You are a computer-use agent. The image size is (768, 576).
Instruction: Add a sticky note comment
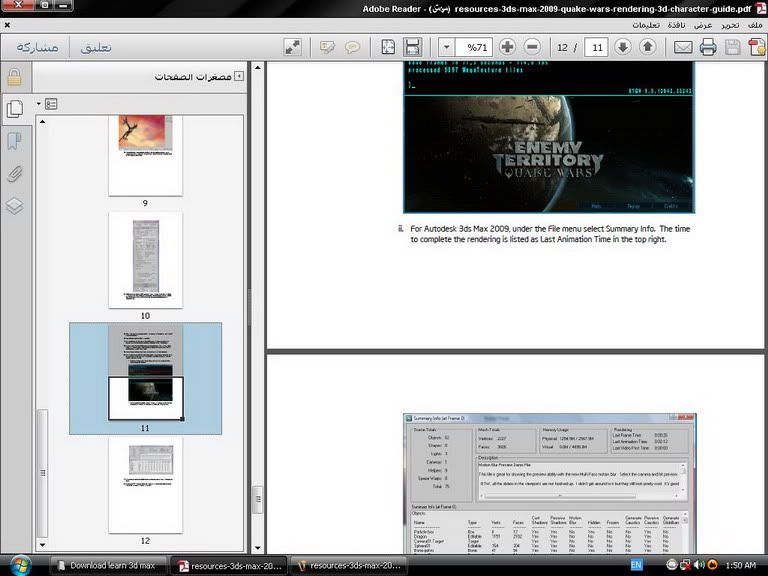[x=352, y=48]
